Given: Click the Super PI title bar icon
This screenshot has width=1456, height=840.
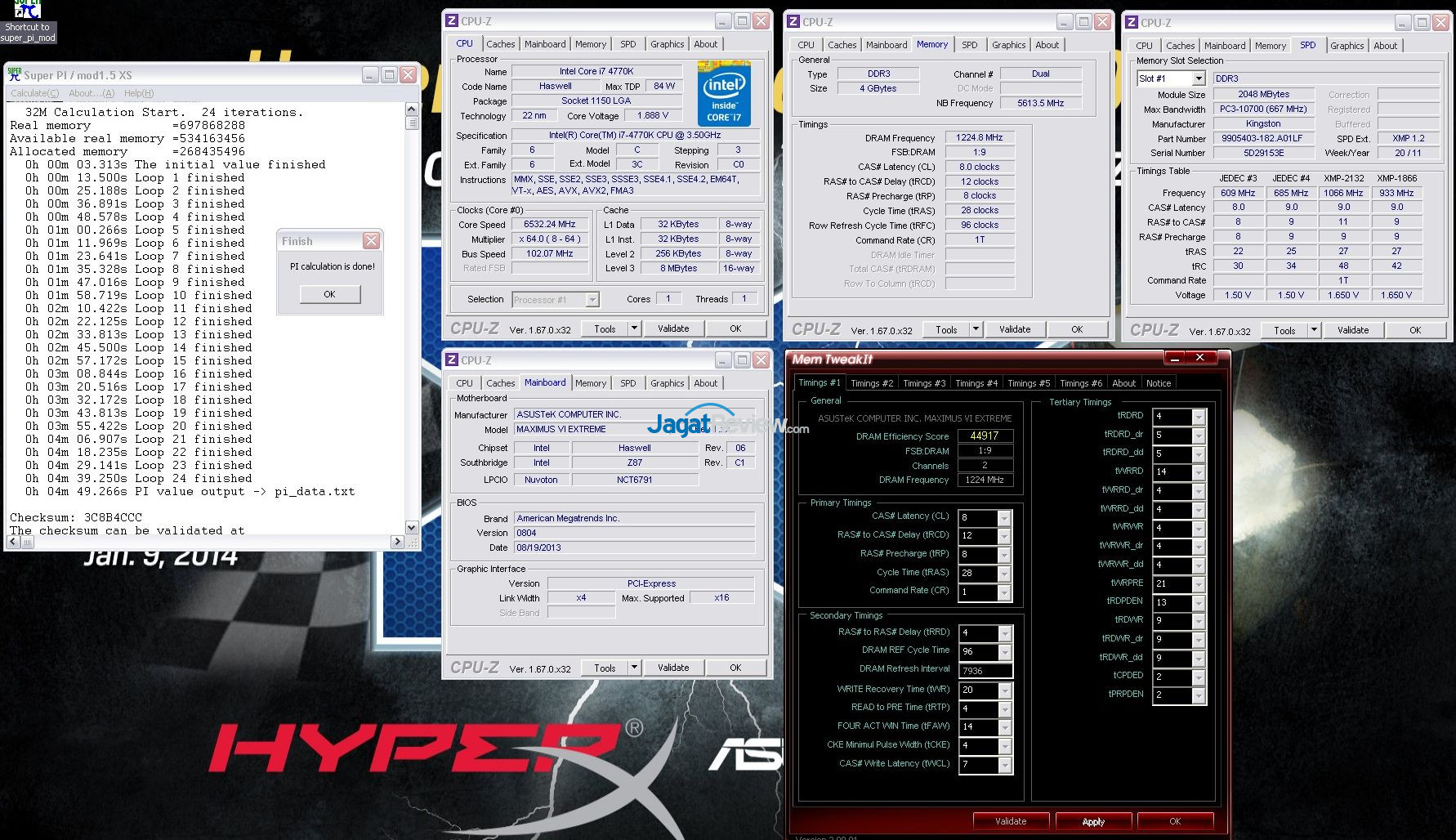Looking at the screenshot, I should click(14, 75).
